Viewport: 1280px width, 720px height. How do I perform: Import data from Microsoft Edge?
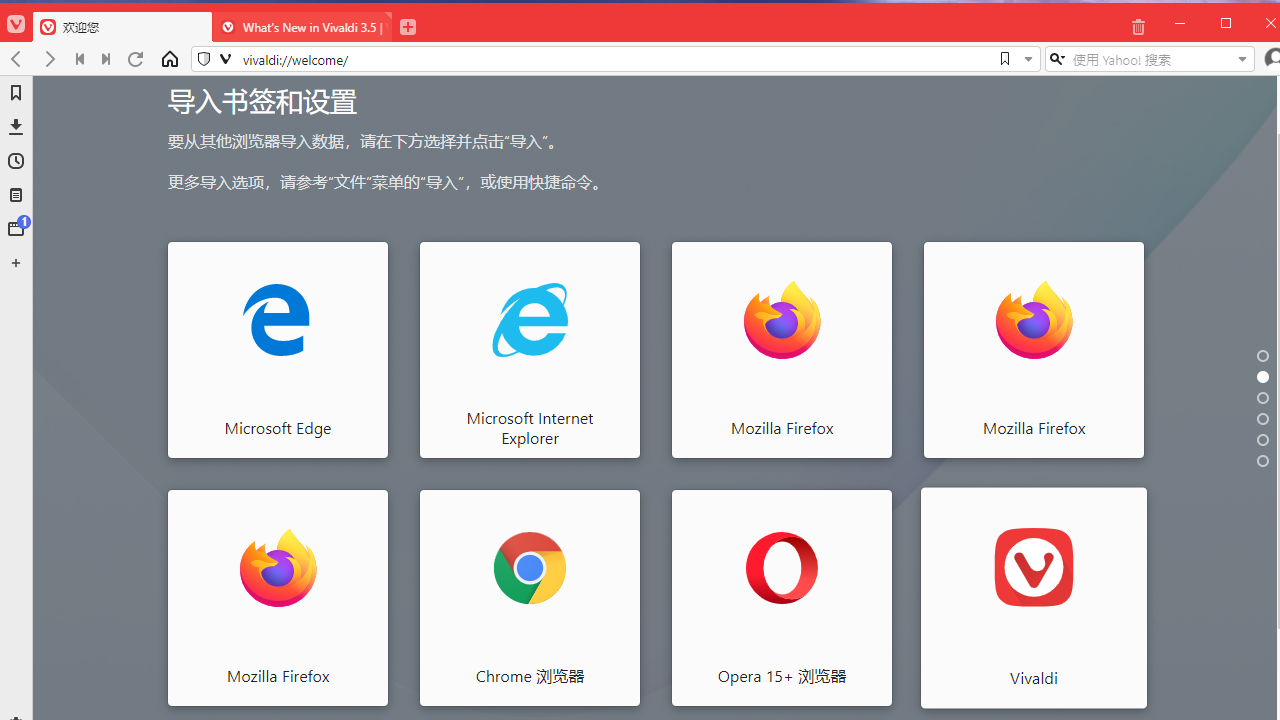click(x=277, y=350)
